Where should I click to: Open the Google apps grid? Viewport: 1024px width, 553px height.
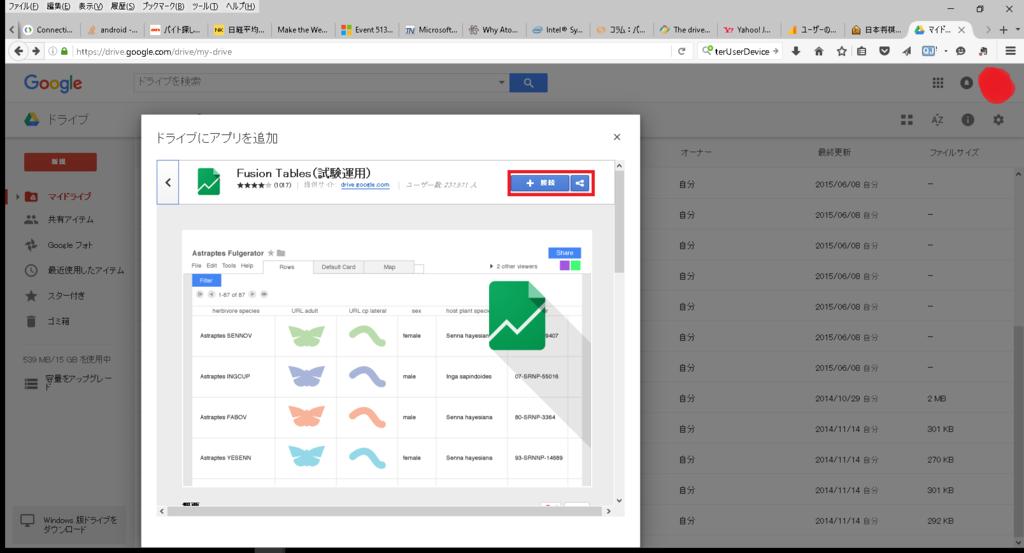938,83
